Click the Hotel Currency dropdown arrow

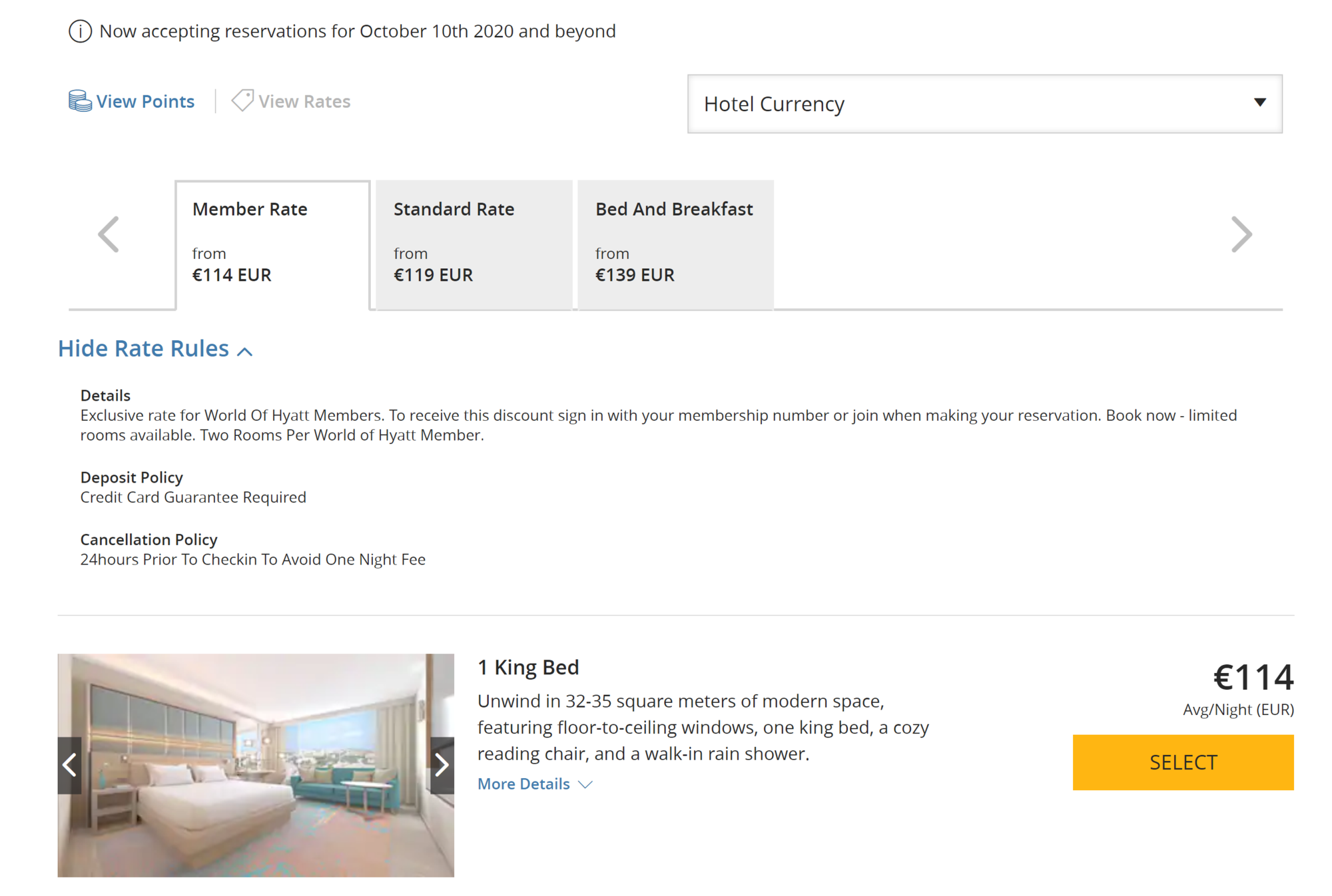1259,103
